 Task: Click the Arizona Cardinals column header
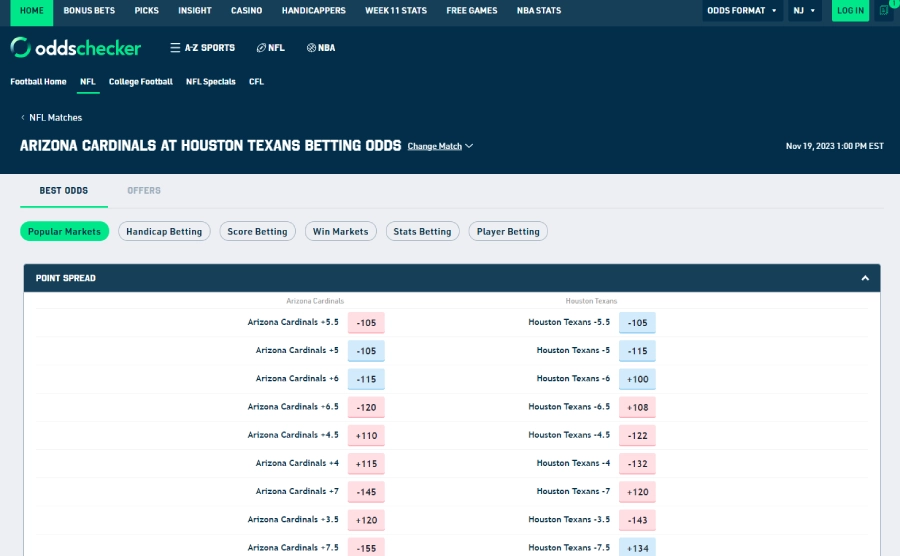coord(315,301)
